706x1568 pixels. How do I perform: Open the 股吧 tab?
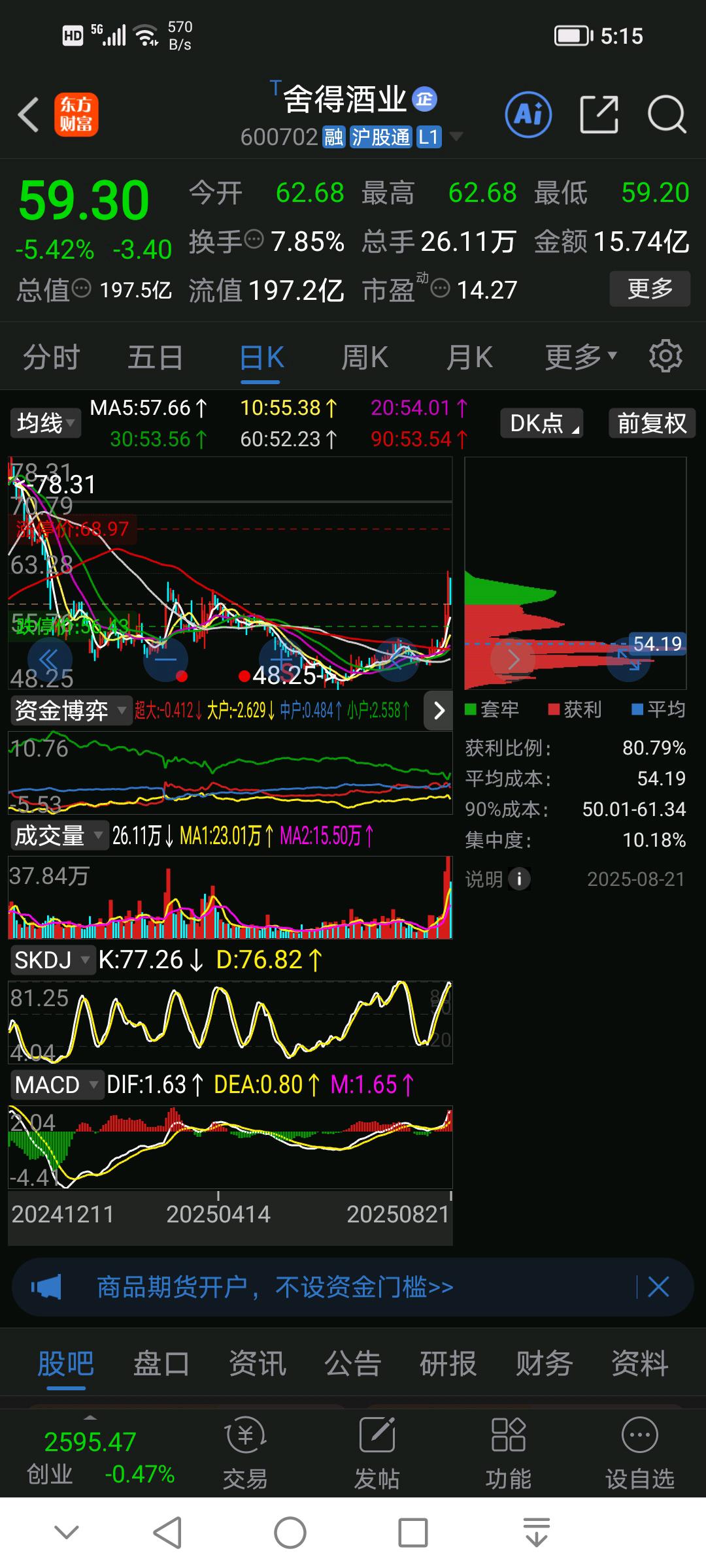(x=65, y=1364)
